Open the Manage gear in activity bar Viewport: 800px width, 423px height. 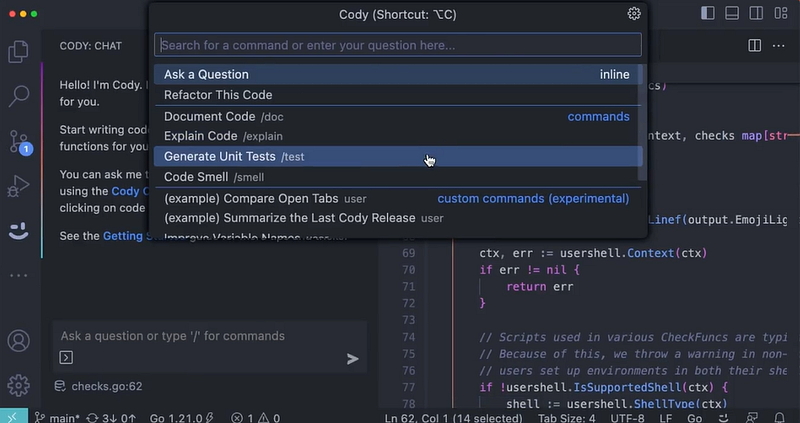(x=18, y=385)
